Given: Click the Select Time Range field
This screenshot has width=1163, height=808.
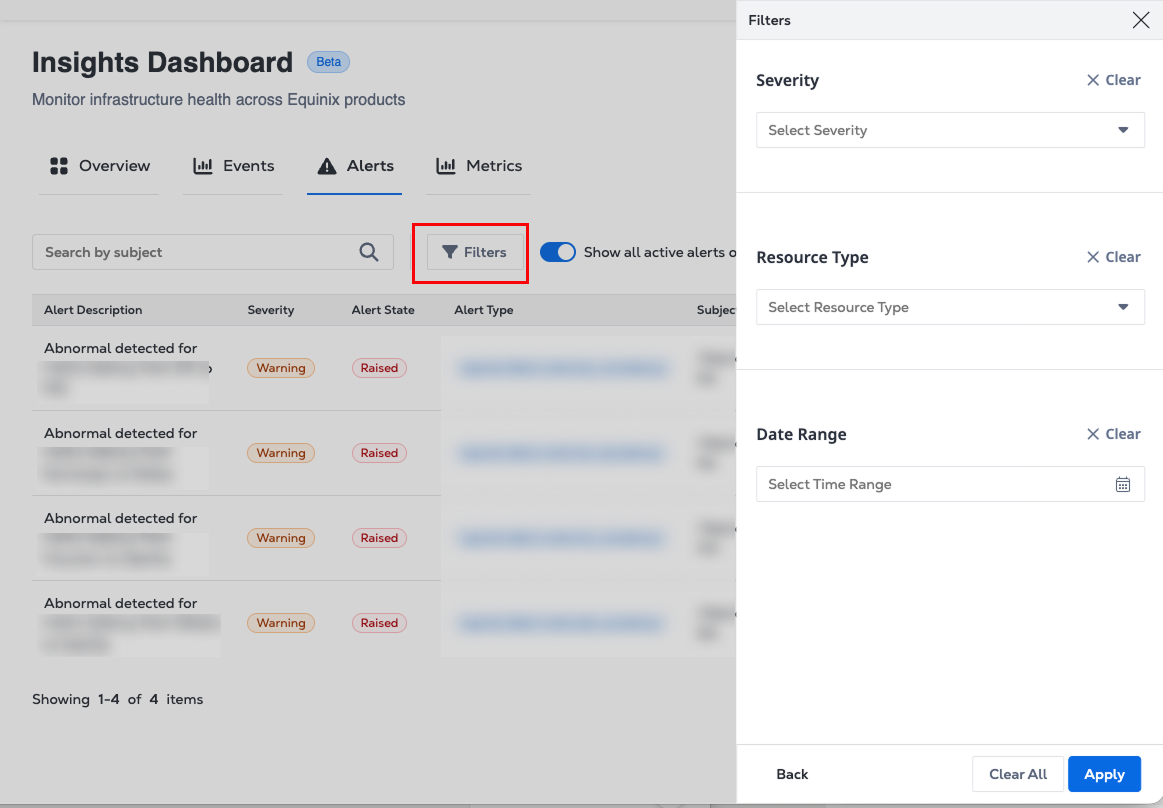Looking at the screenshot, I should (950, 485).
